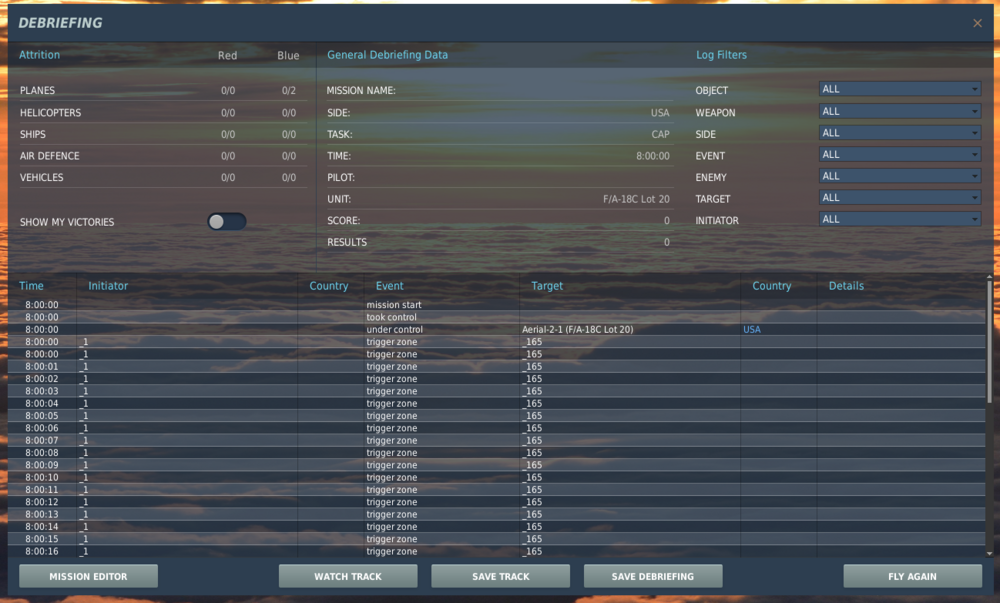The height and width of the screenshot is (603, 1000).
Task: Click the AIR DEFENCE attrition row label
Action: click(50, 156)
